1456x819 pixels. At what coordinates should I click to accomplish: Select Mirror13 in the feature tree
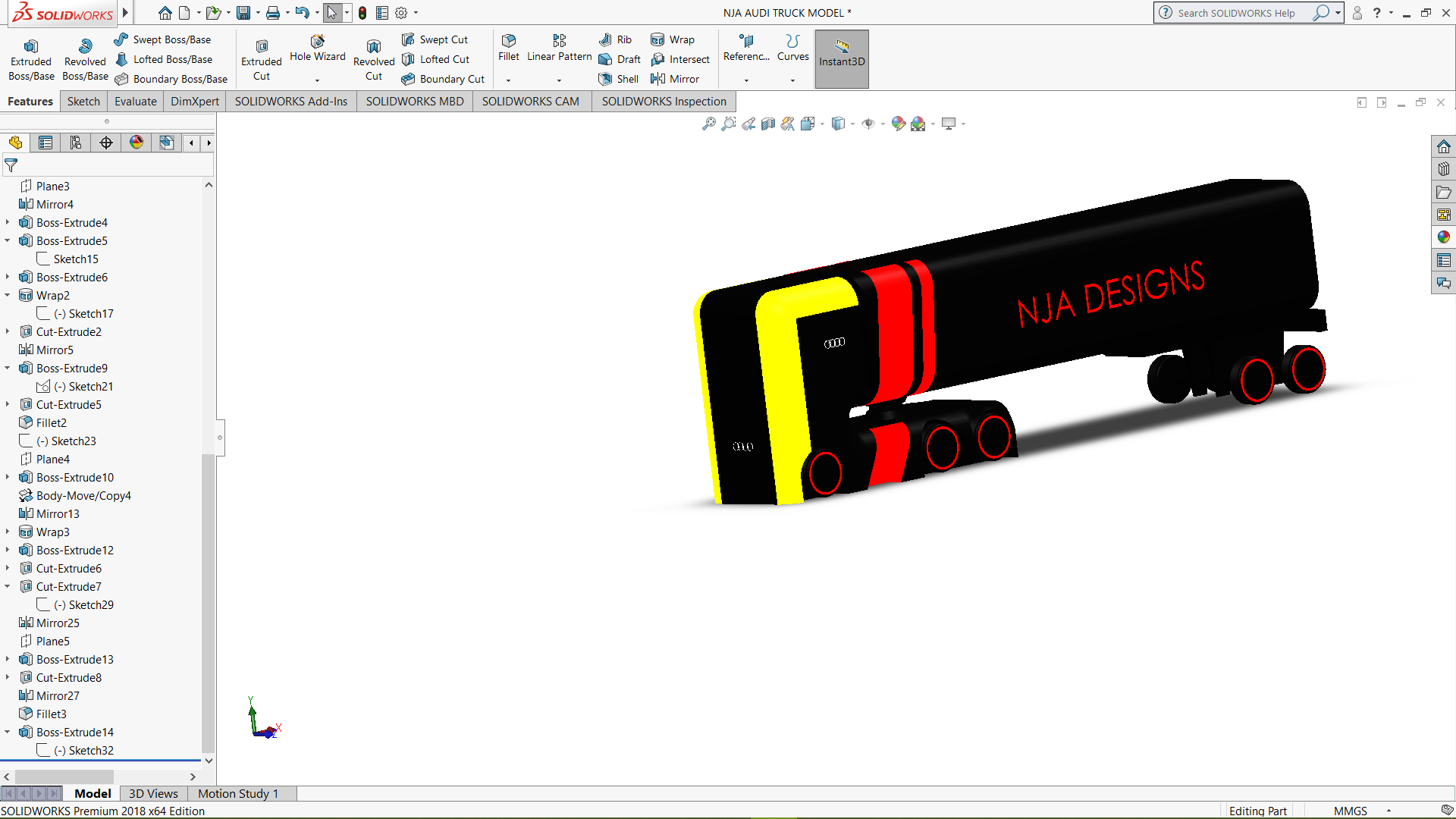[x=49, y=513]
